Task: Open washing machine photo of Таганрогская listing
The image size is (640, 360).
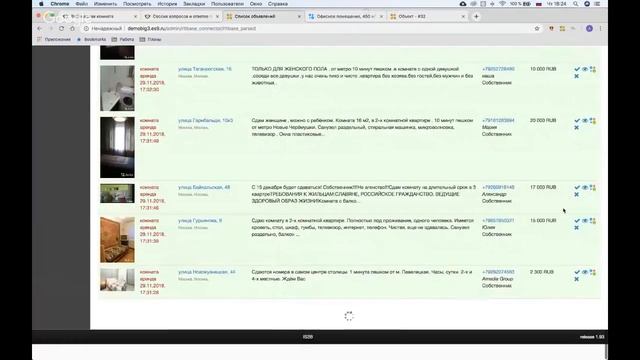Action: tap(117, 88)
